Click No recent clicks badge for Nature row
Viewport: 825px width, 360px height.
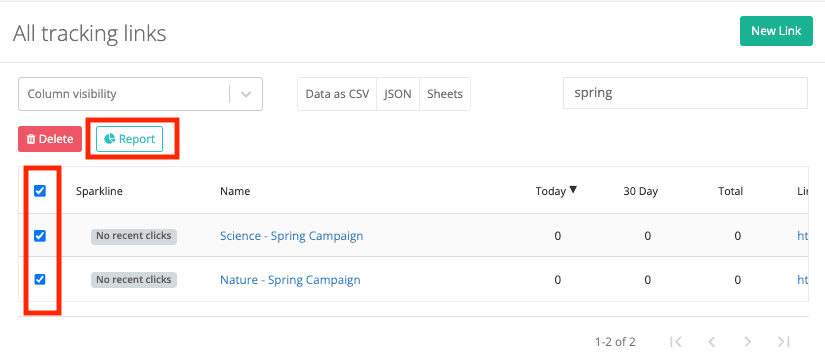click(134, 279)
